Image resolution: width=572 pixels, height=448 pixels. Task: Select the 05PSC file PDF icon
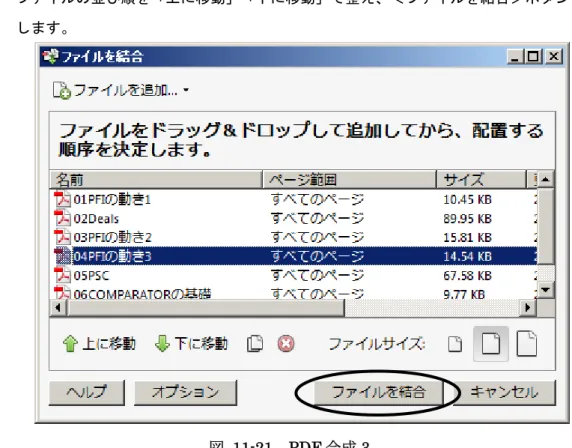coord(62,275)
